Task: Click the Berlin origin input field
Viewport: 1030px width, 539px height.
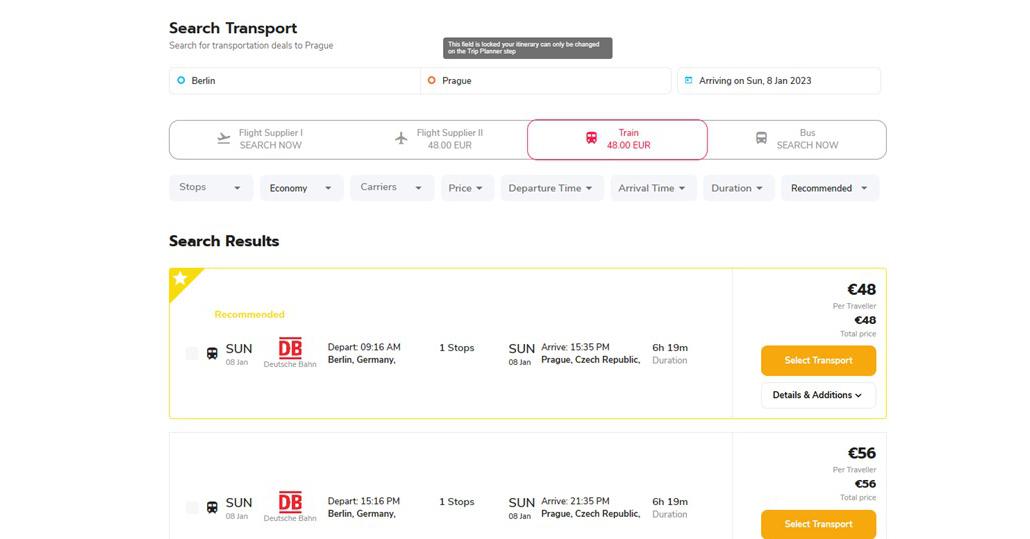Action: pos(295,81)
